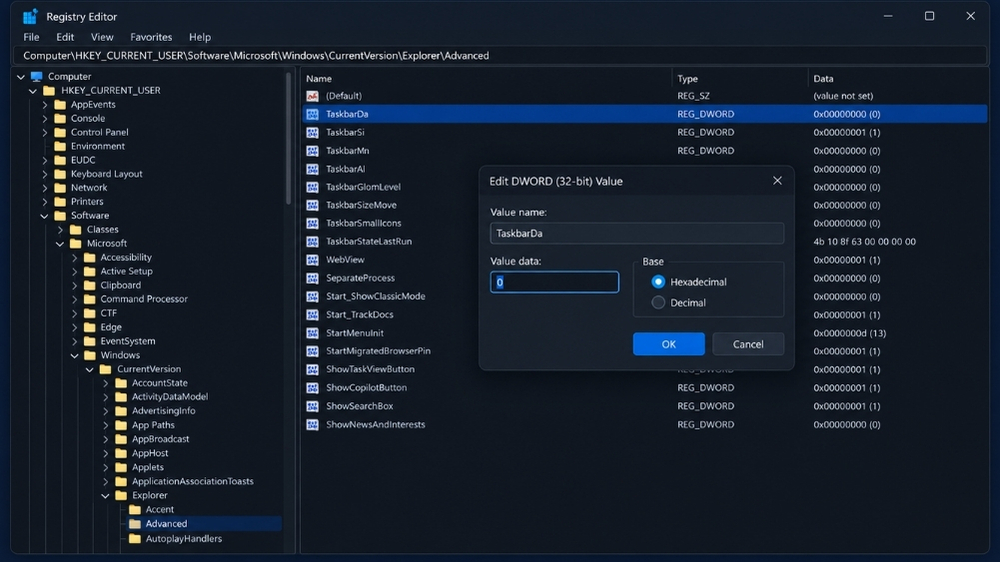Click the TaskbarAl DWORD value icon
The image size is (1000, 562).
[312, 169]
